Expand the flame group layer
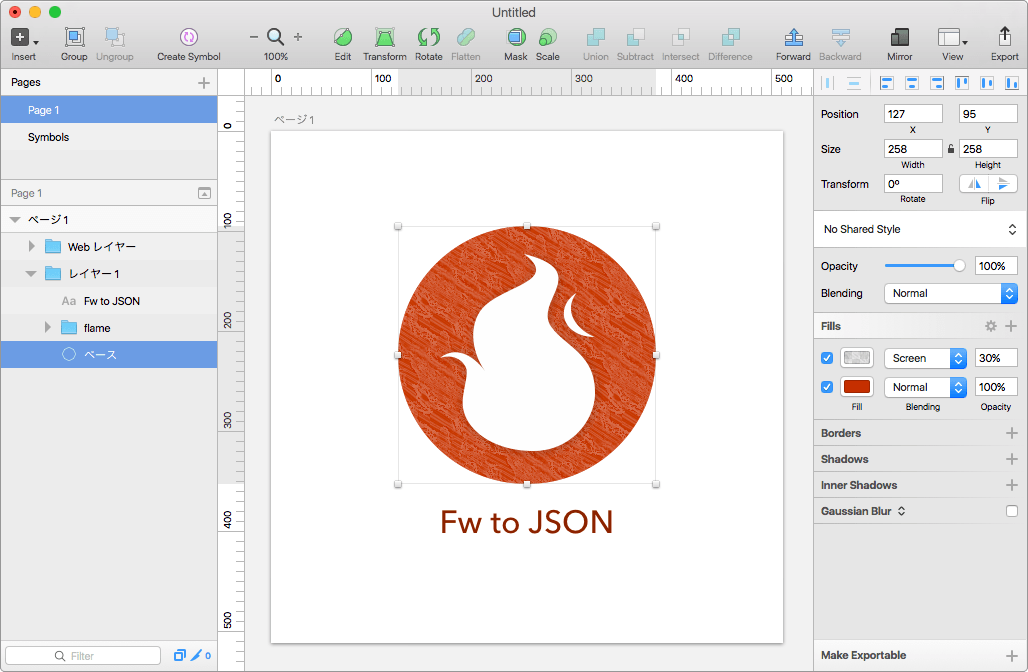Image resolution: width=1028 pixels, height=672 pixels. click(x=48, y=328)
